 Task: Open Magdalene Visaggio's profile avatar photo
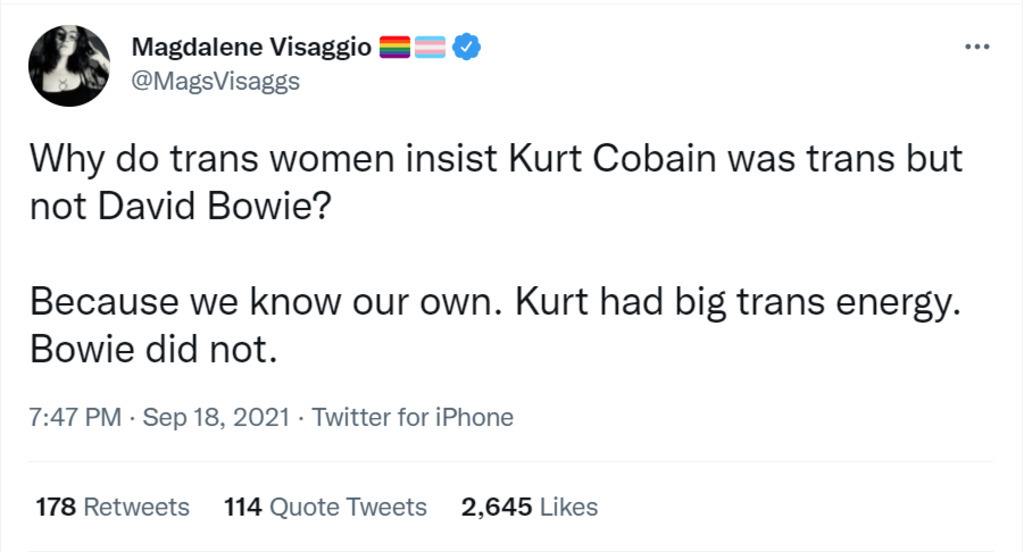(69, 65)
